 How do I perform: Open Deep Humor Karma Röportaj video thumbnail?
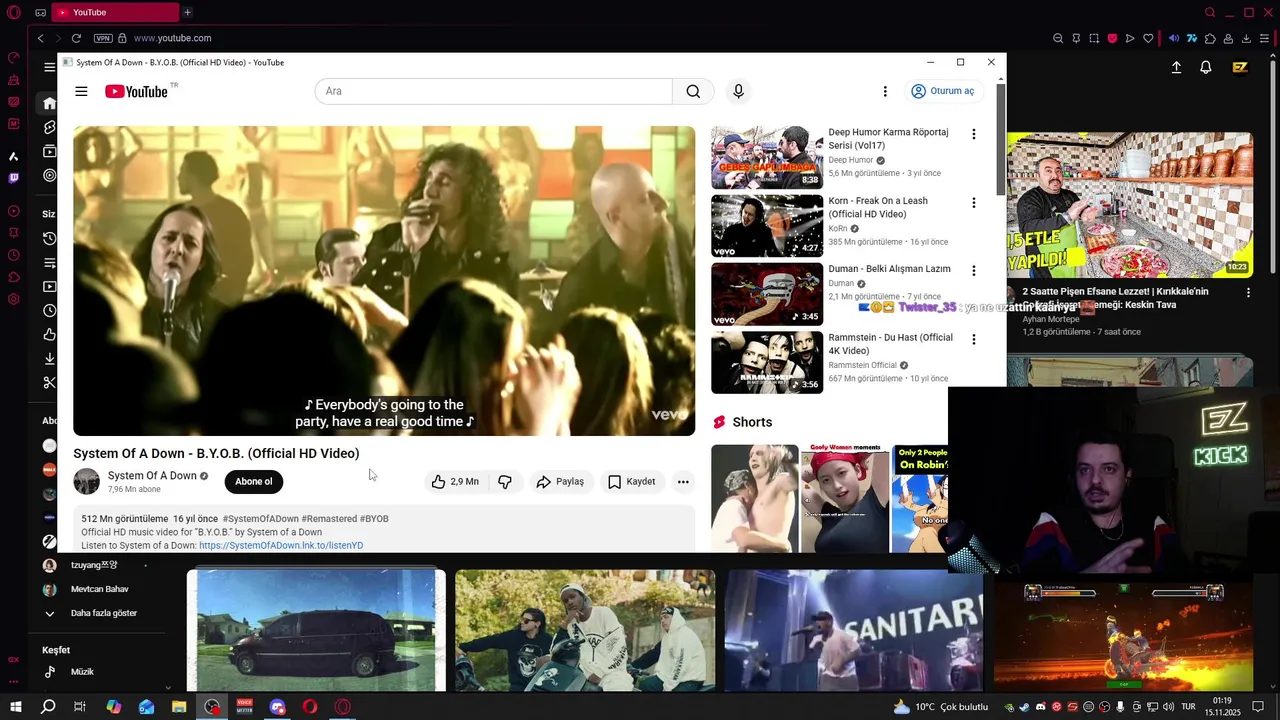click(767, 157)
